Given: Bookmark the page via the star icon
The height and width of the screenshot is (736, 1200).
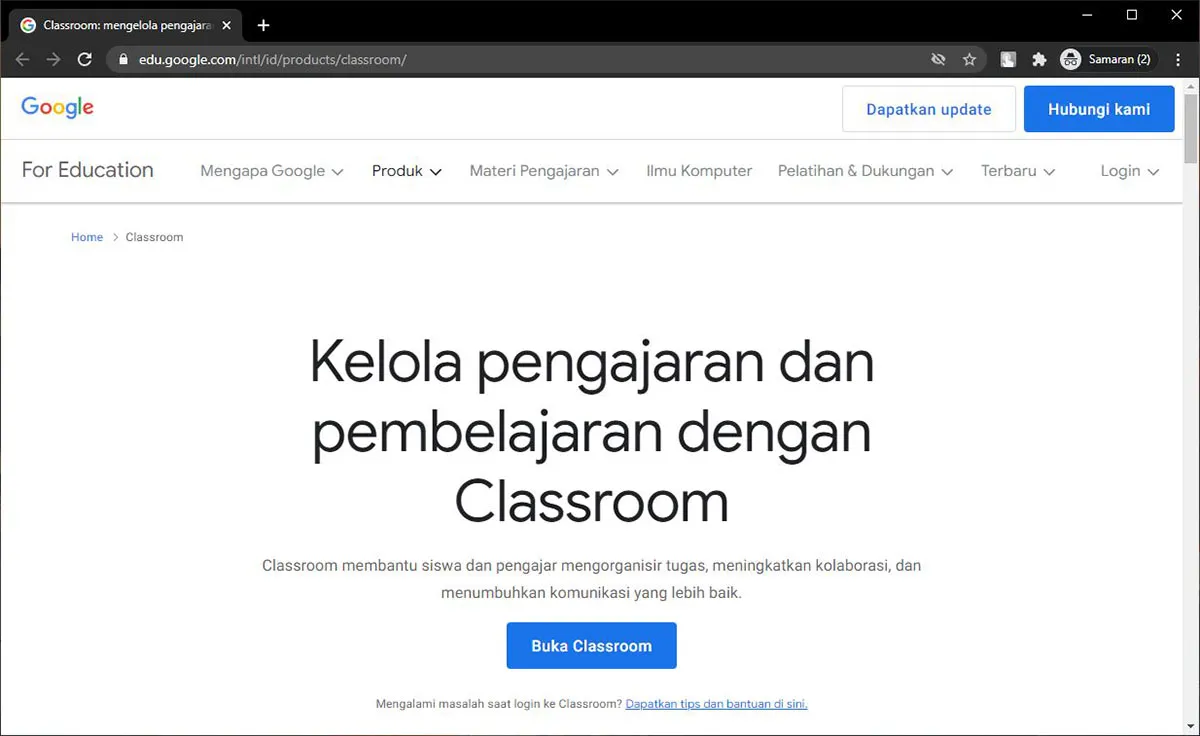Looking at the screenshot, I should pos(969,59).
